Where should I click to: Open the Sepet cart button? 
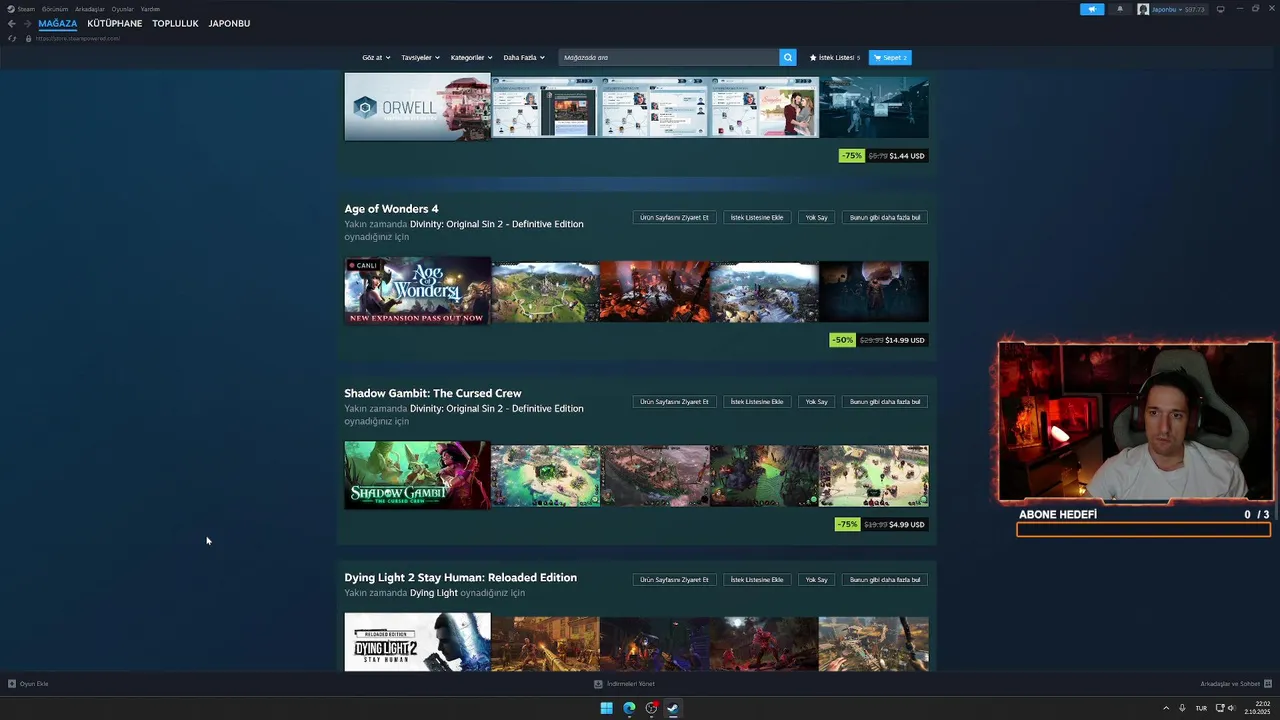tap(890, 58)
